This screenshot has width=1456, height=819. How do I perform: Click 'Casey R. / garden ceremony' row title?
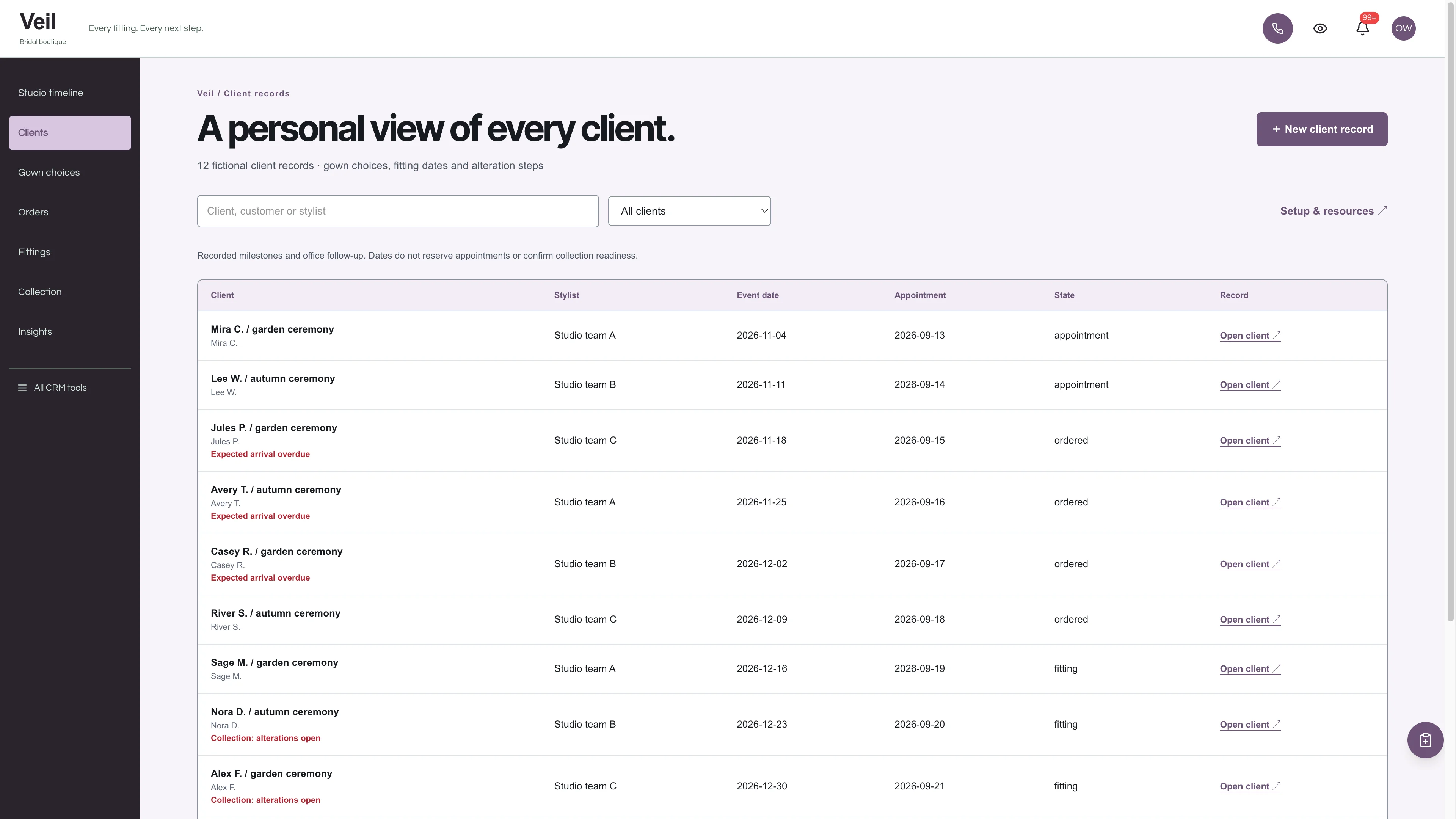pos(276,552)
